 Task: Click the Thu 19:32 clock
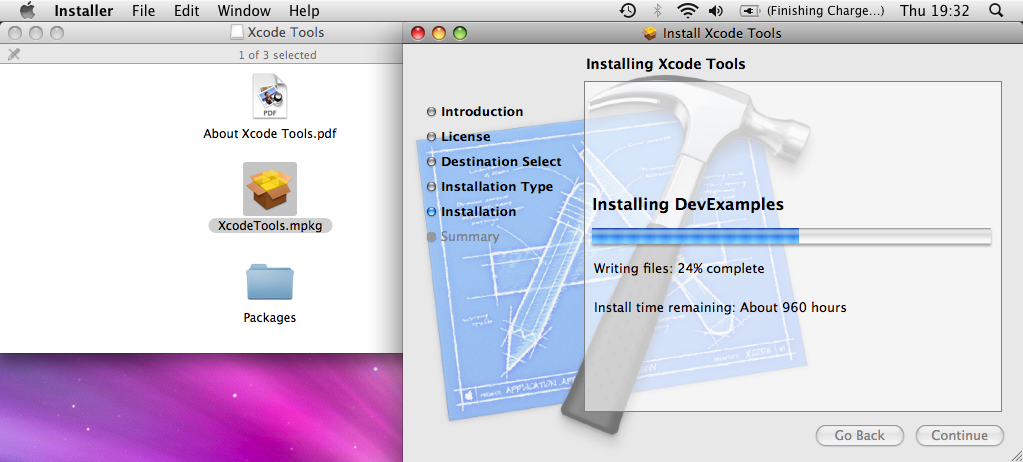[934, 10]
